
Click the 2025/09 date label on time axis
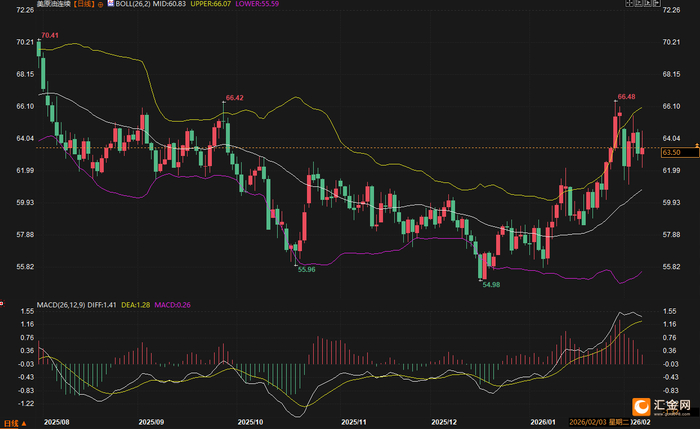click(x=151, y=422)
